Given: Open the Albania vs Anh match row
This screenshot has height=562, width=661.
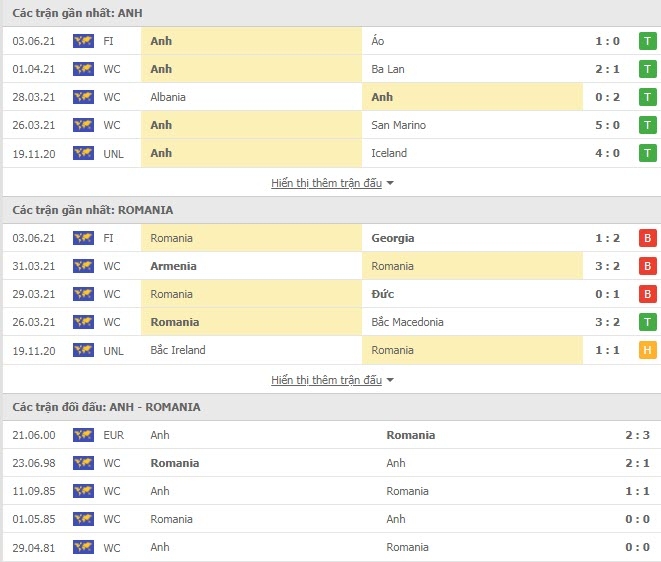Looking at the screenshot, I should pyautogui.click(x=330, y=97).
